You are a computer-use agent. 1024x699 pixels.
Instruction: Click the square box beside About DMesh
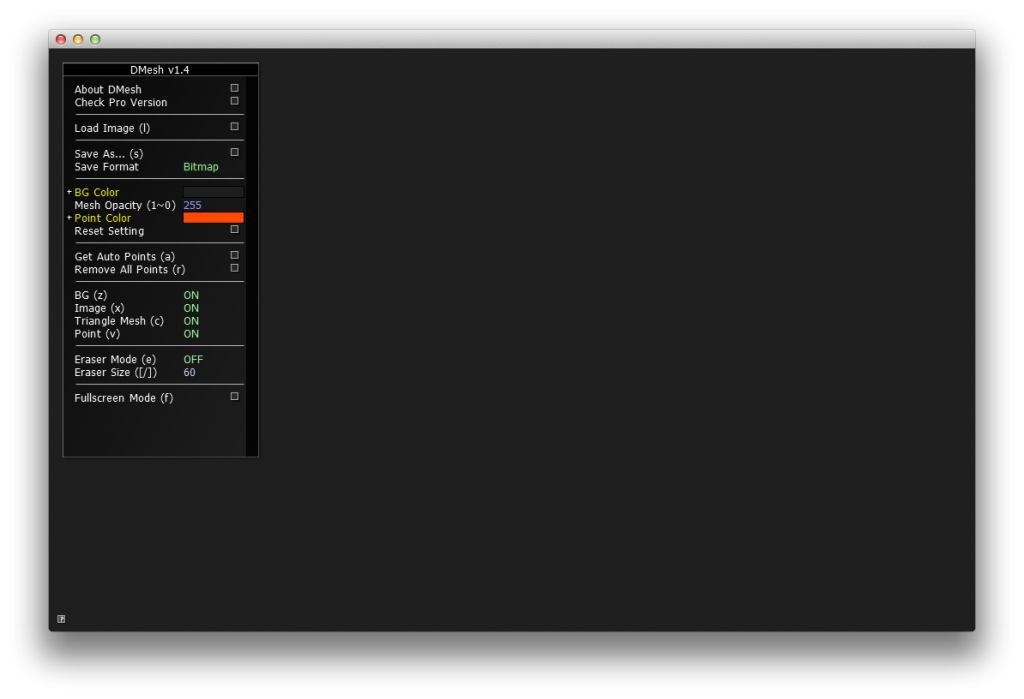pyautogui.click(x=234, y=88)
